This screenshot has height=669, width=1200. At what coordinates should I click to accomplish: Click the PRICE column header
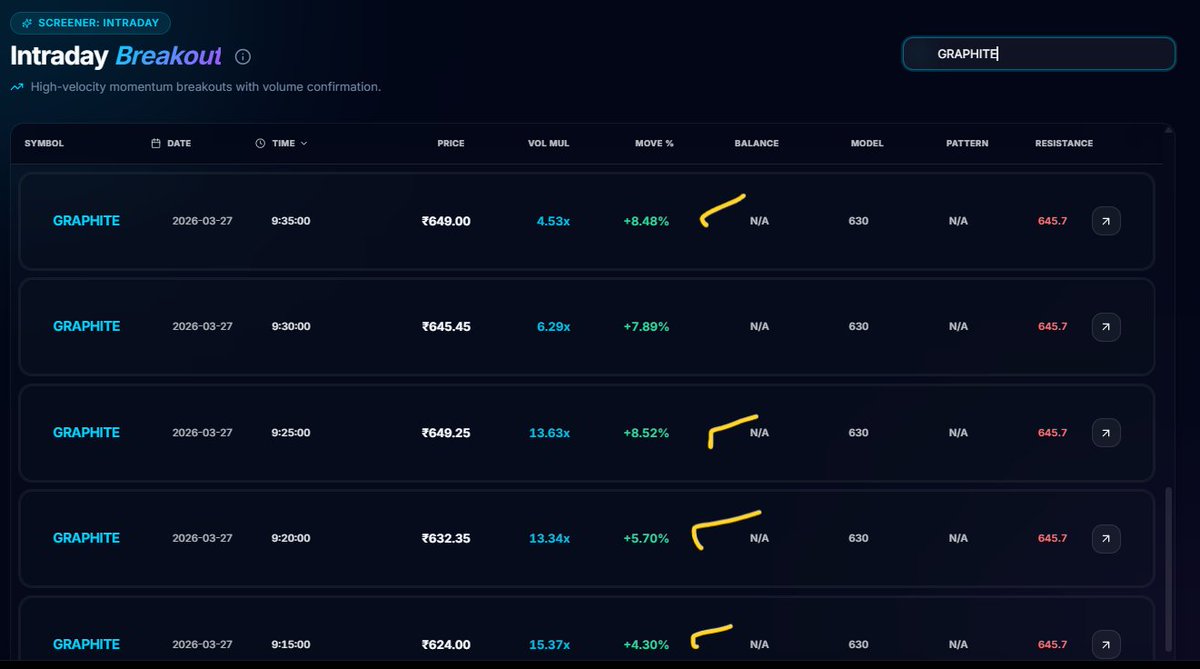pos(451,143)
